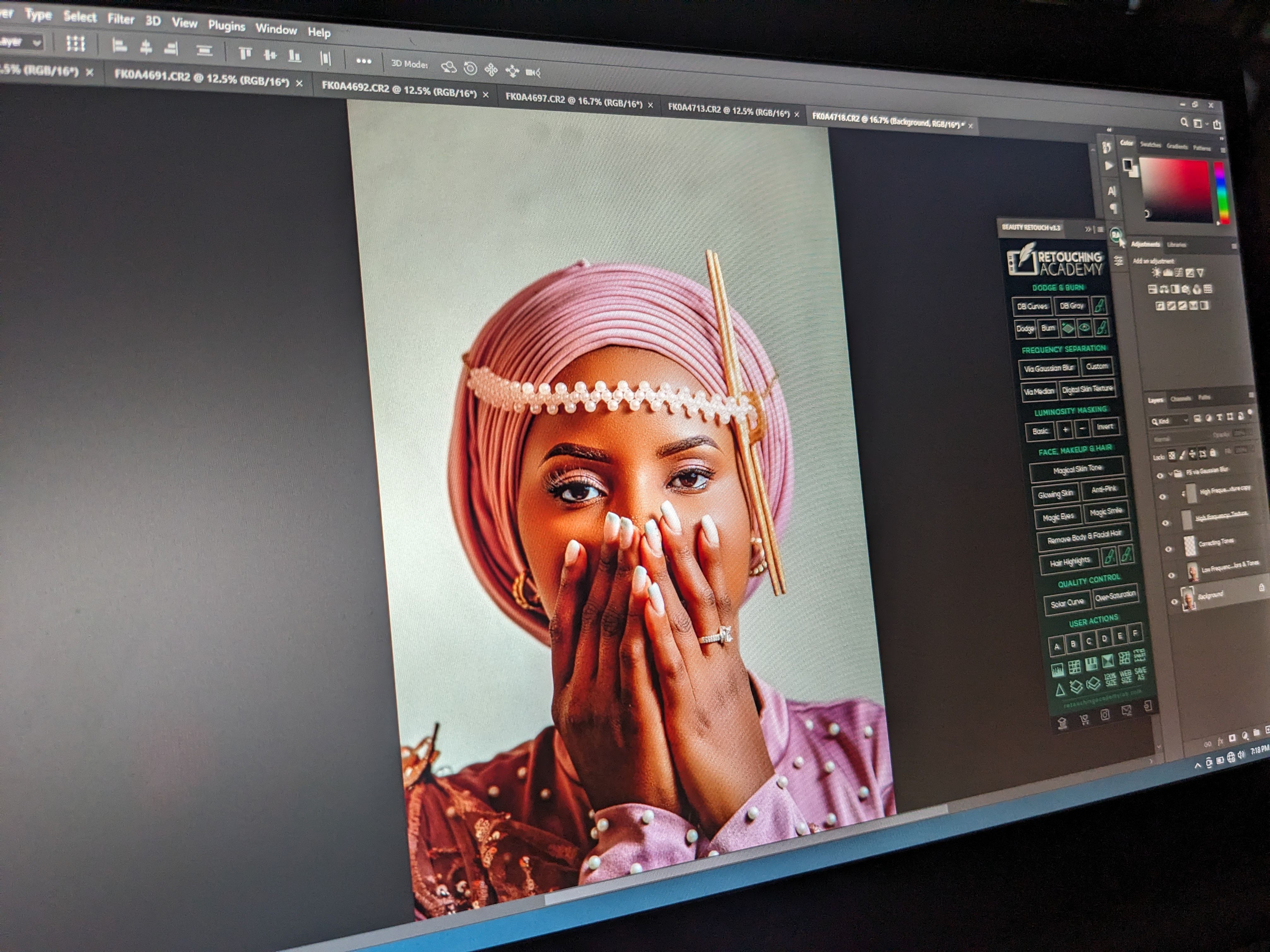The width and height of the screenshot is (1270, 952).
Task: Open the Plugins menu
Action: [226, 26]
